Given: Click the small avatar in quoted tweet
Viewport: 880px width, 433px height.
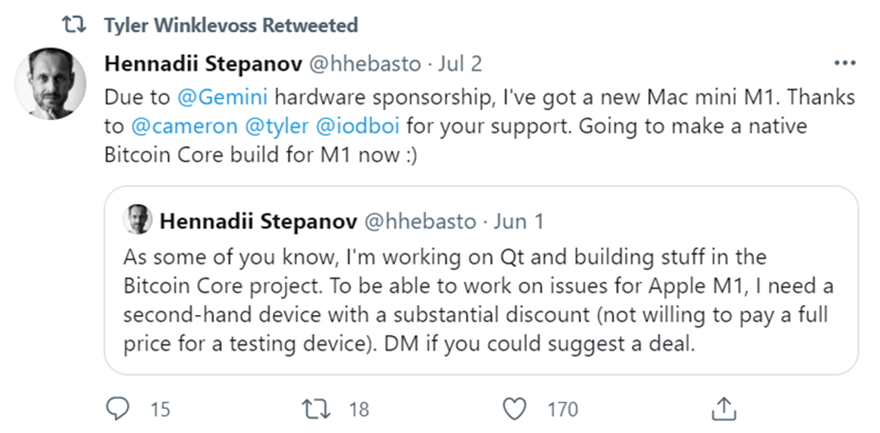Looking at the screenshot, I should tap(138, 219).
